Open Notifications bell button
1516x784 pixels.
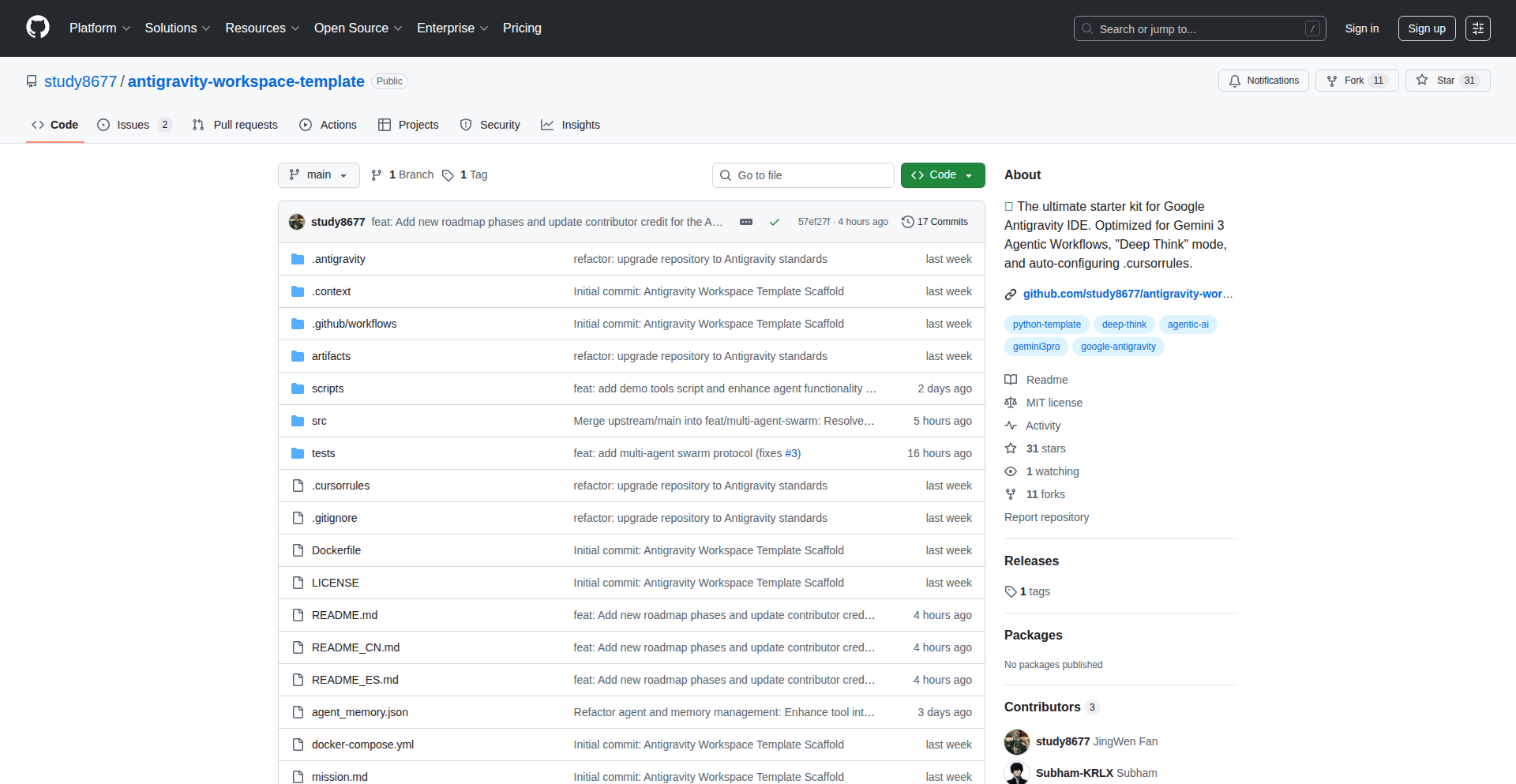[1263, 81]
